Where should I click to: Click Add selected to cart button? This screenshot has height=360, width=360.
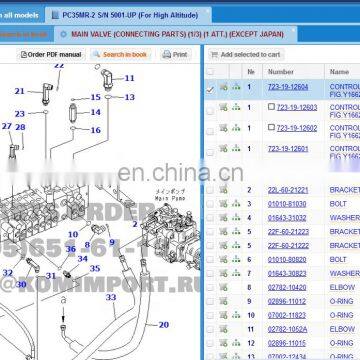(x=246, y=55)
